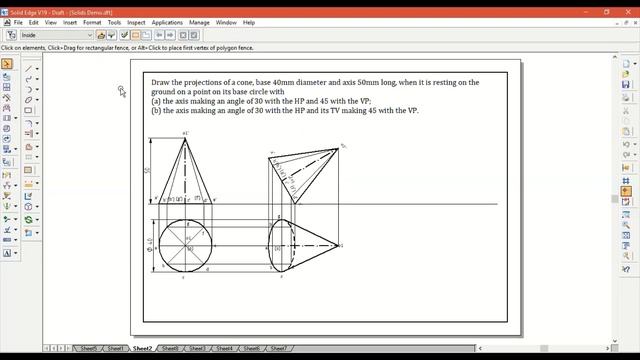Click the New document icon
The width and height of the screenshot is (640, 360).
[x=626, y=64]
